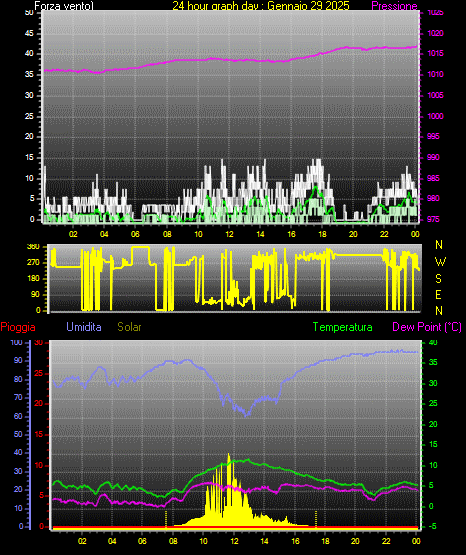Click "40" on the wind speed axis
The image size is (466, 555).
[29, 53]
